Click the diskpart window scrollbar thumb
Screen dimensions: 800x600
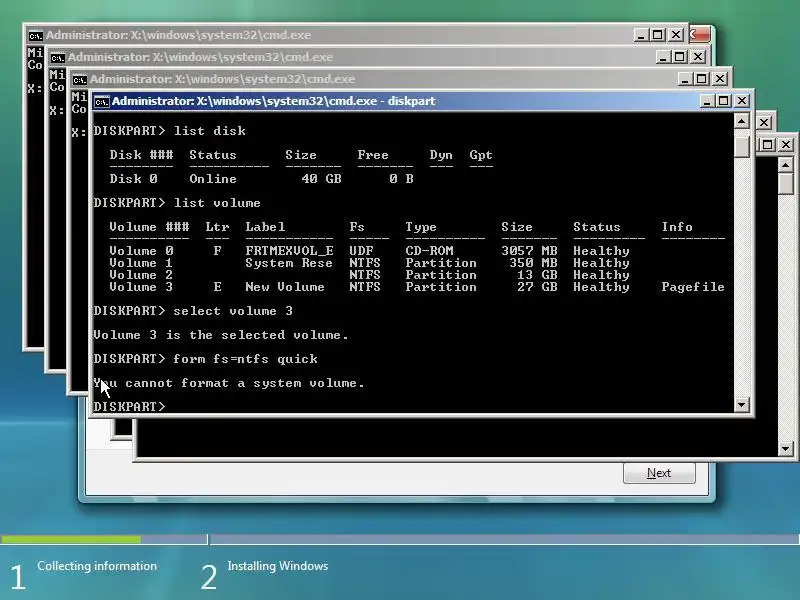pyautogui.click(x=741, y=146)
